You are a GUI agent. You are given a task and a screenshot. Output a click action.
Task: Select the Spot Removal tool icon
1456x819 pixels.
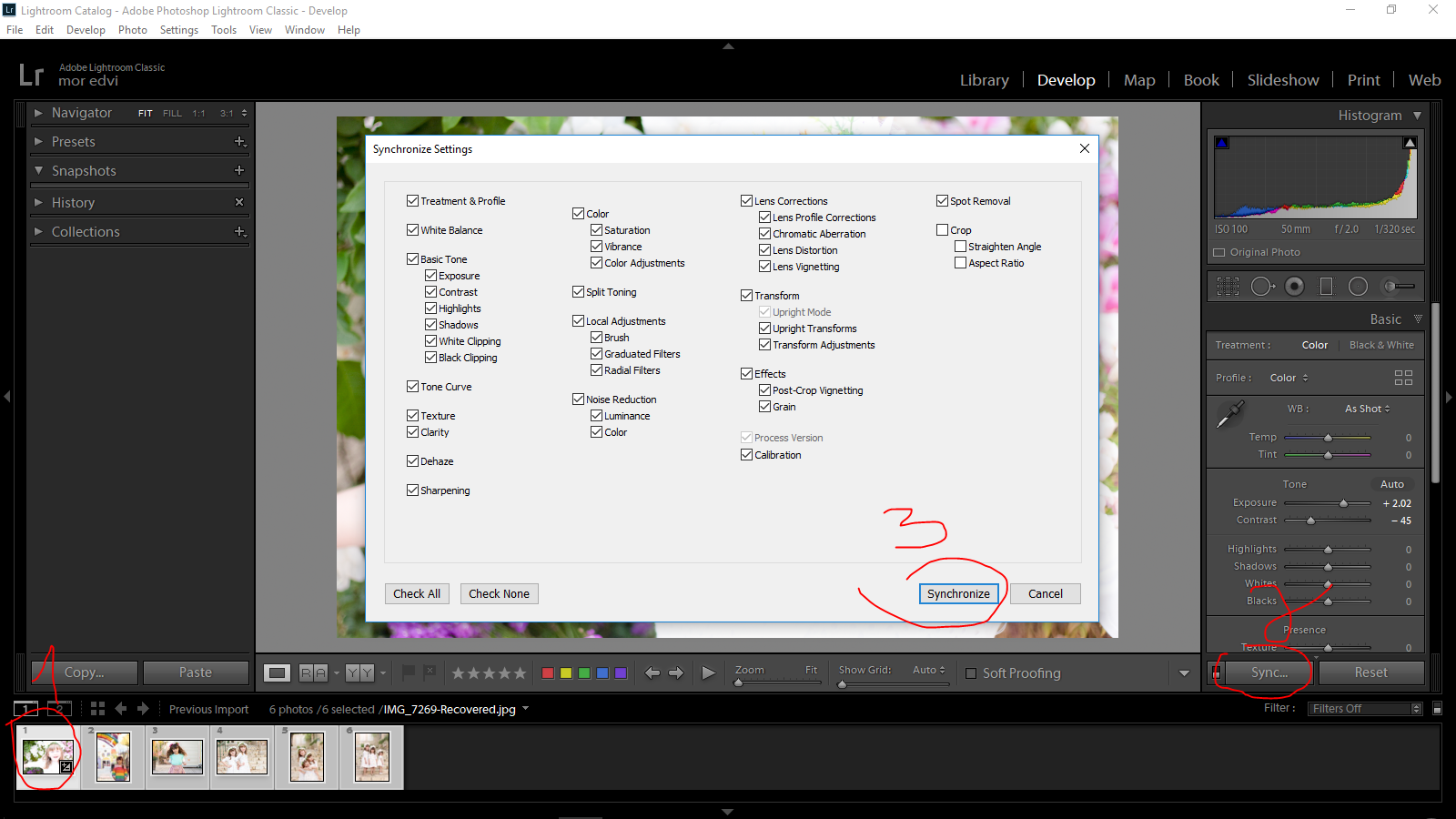click(x=1261, y=287)
